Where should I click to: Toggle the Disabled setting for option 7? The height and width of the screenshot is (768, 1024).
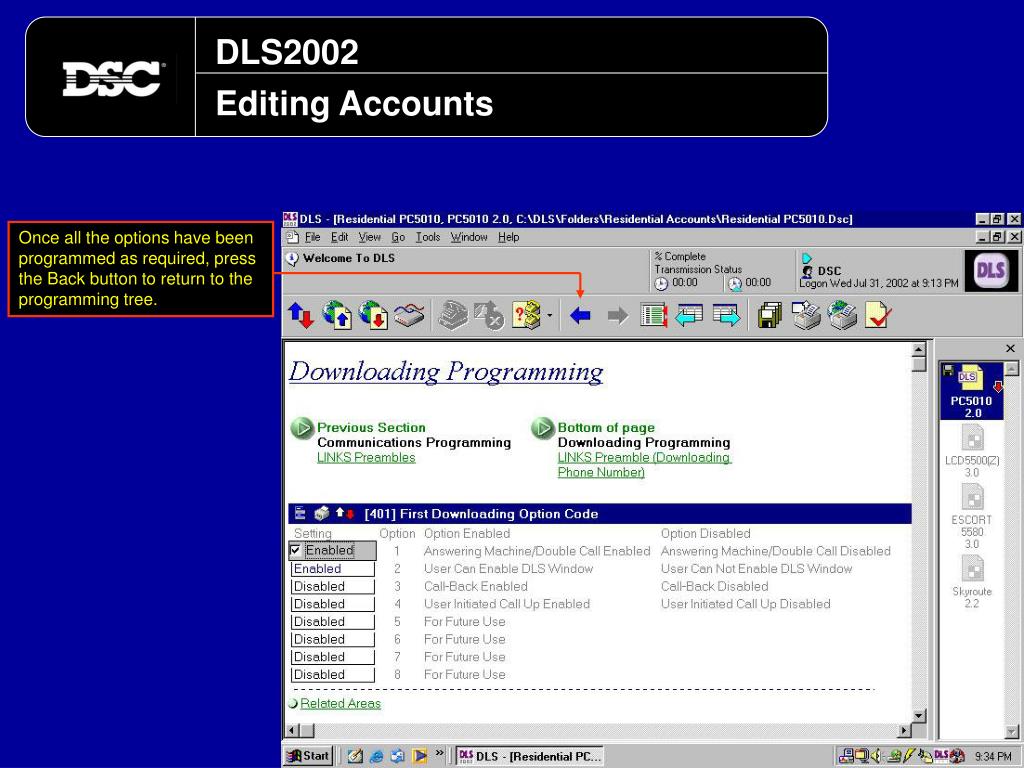[x=332, y=657]
